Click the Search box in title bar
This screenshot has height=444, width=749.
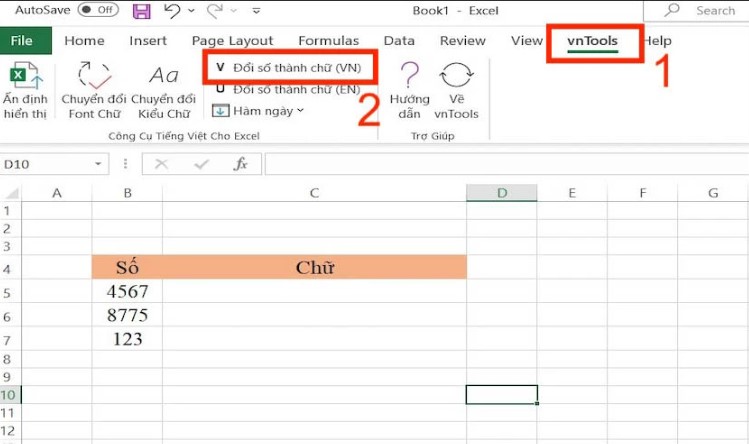point(696,11)
